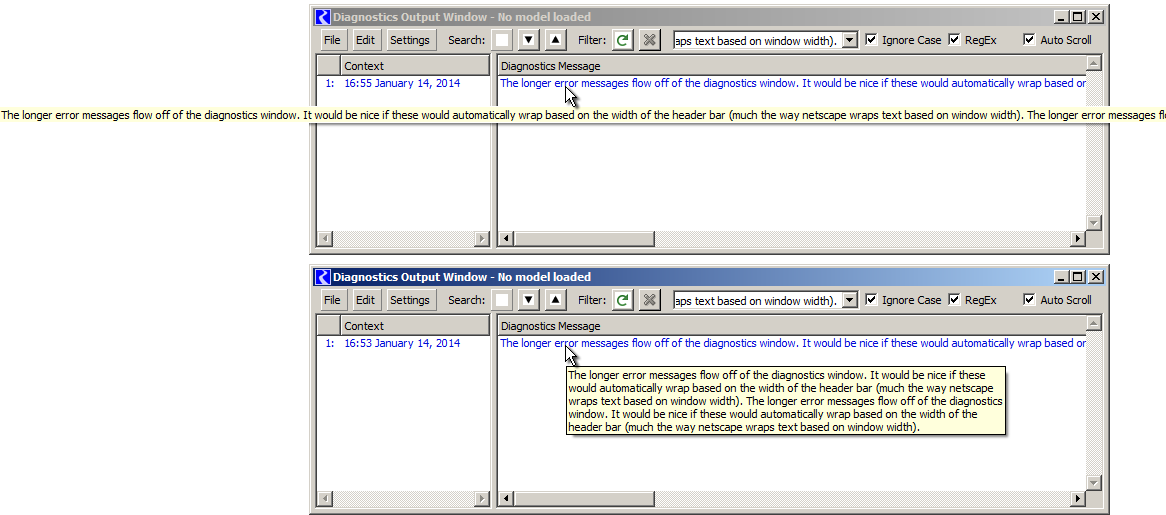Search downward arrow in top window
The height and width of the screenshot is (515, 1166).
tap(529, 40)
